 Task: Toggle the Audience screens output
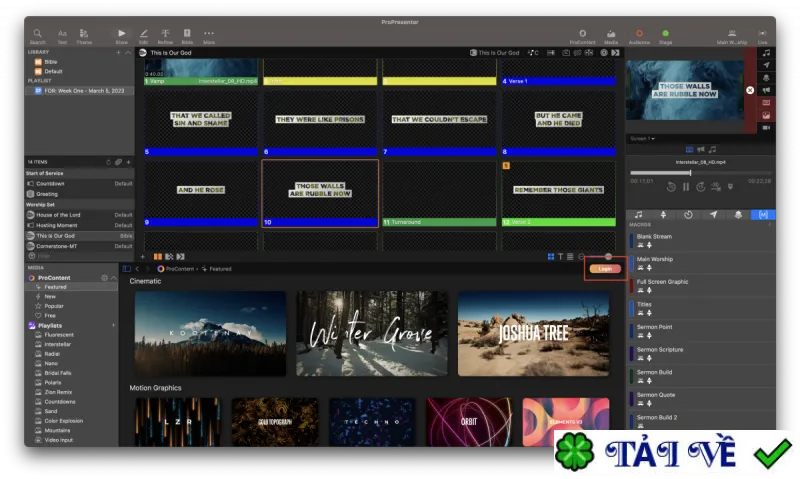(x=639, y=36)
